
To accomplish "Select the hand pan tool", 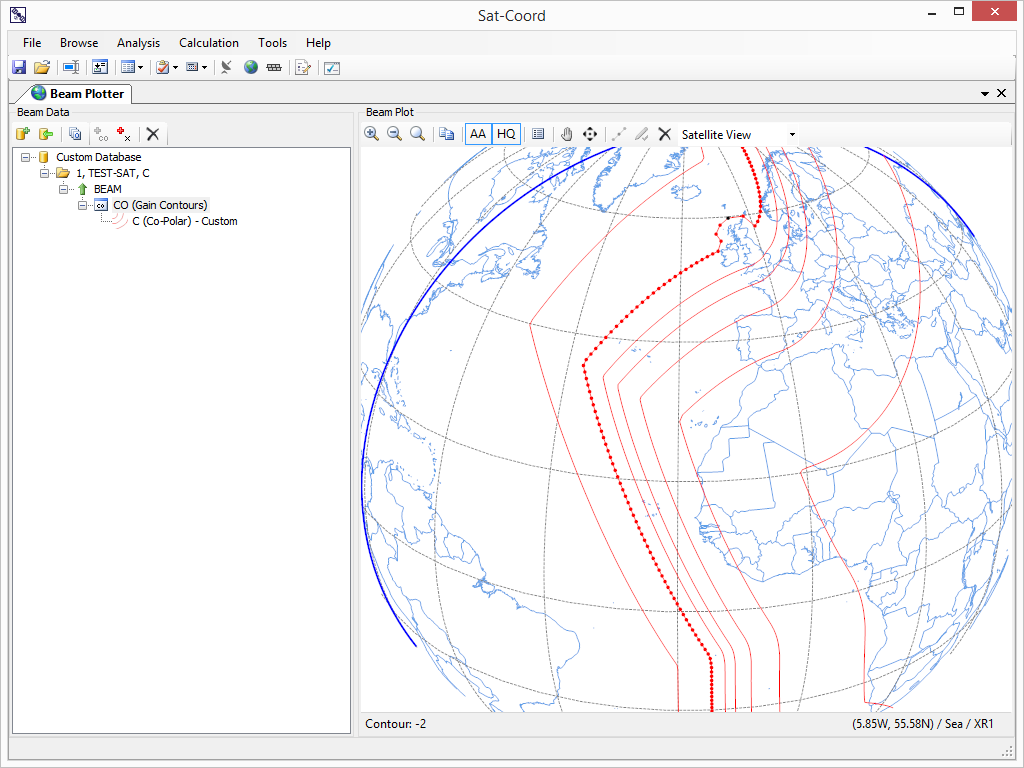I will coord(567,134).
